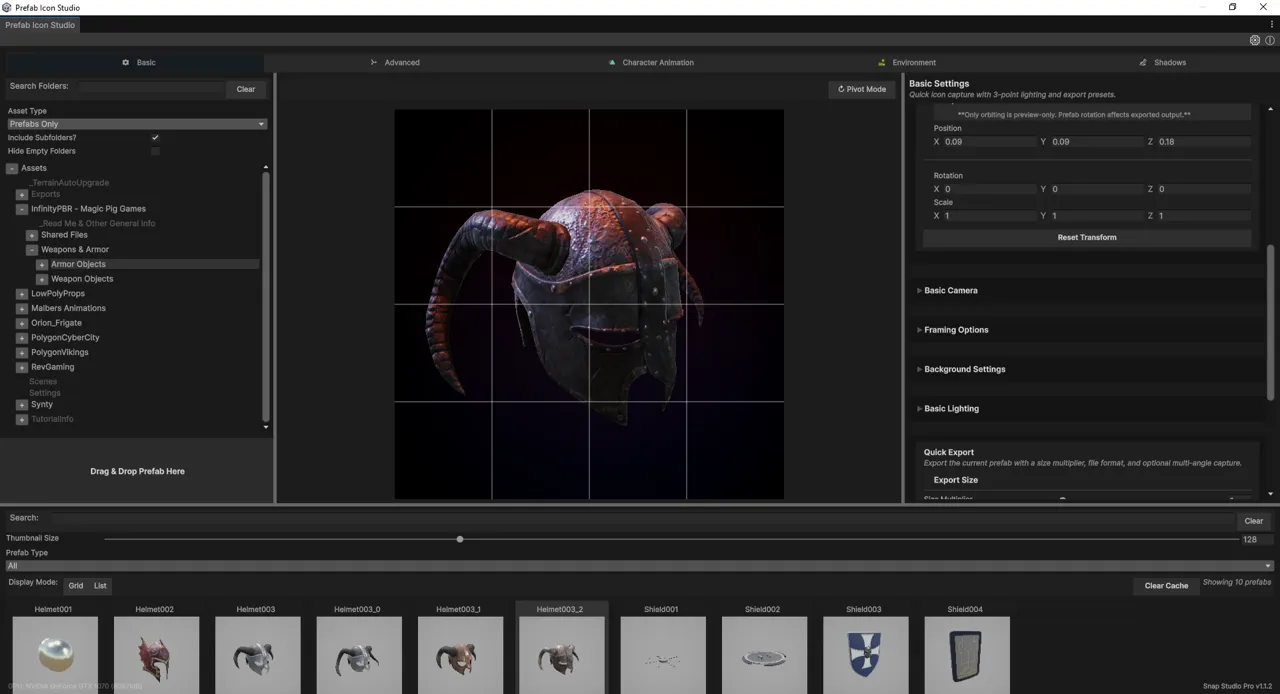The height and width of the screenshot is (694, 1280).
Task: Open the Character Animation tab
Action: coord(651,62)
